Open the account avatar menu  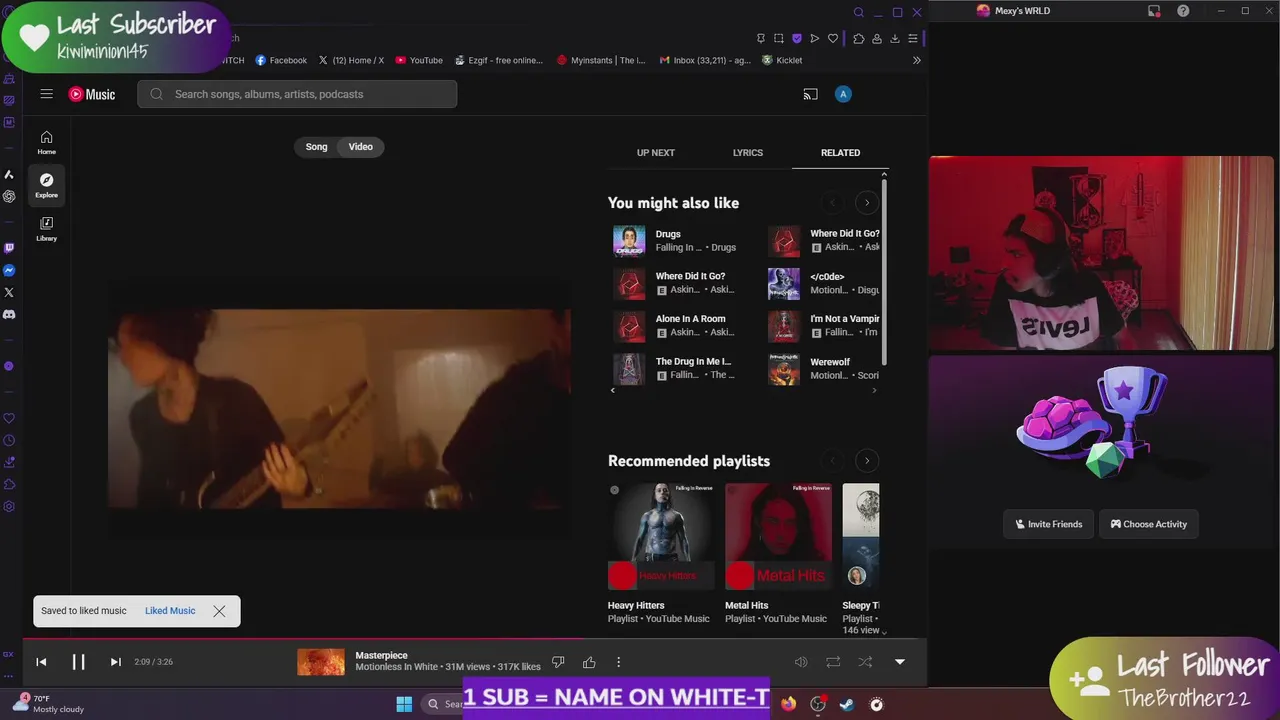[843, 94]
